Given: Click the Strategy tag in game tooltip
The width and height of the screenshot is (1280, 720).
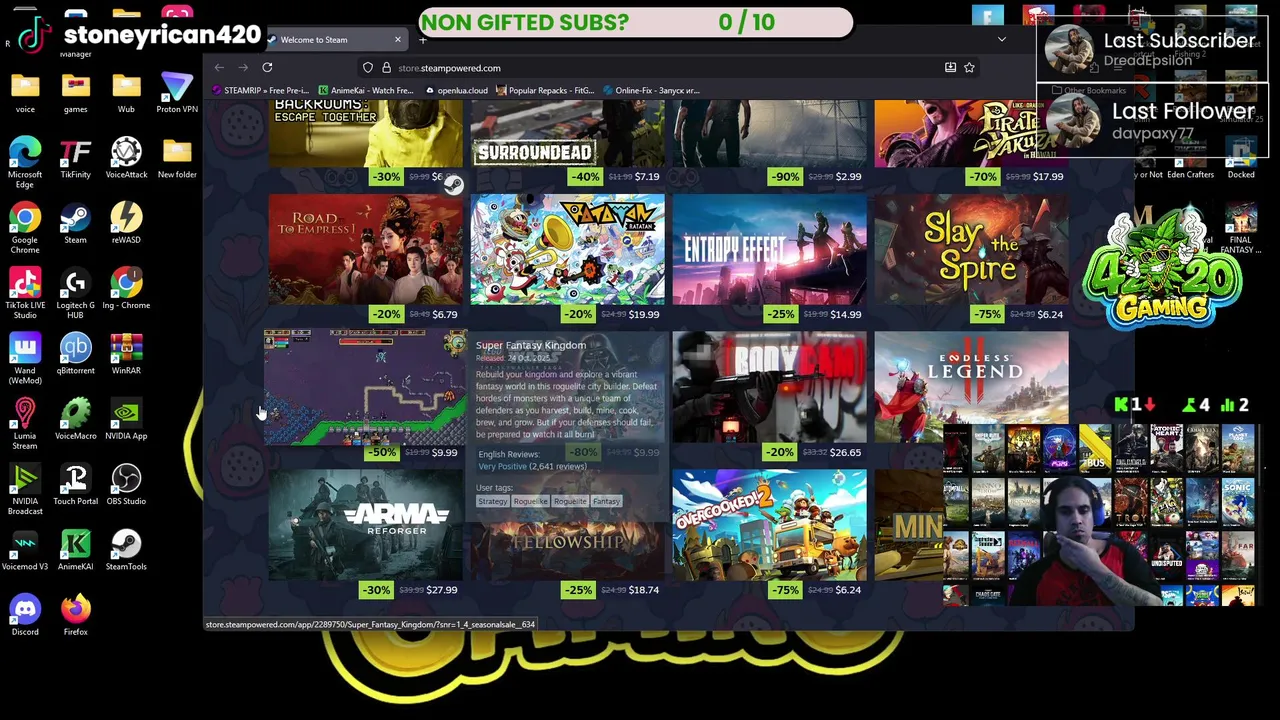Looking at the screenshot, I should 493,501.
